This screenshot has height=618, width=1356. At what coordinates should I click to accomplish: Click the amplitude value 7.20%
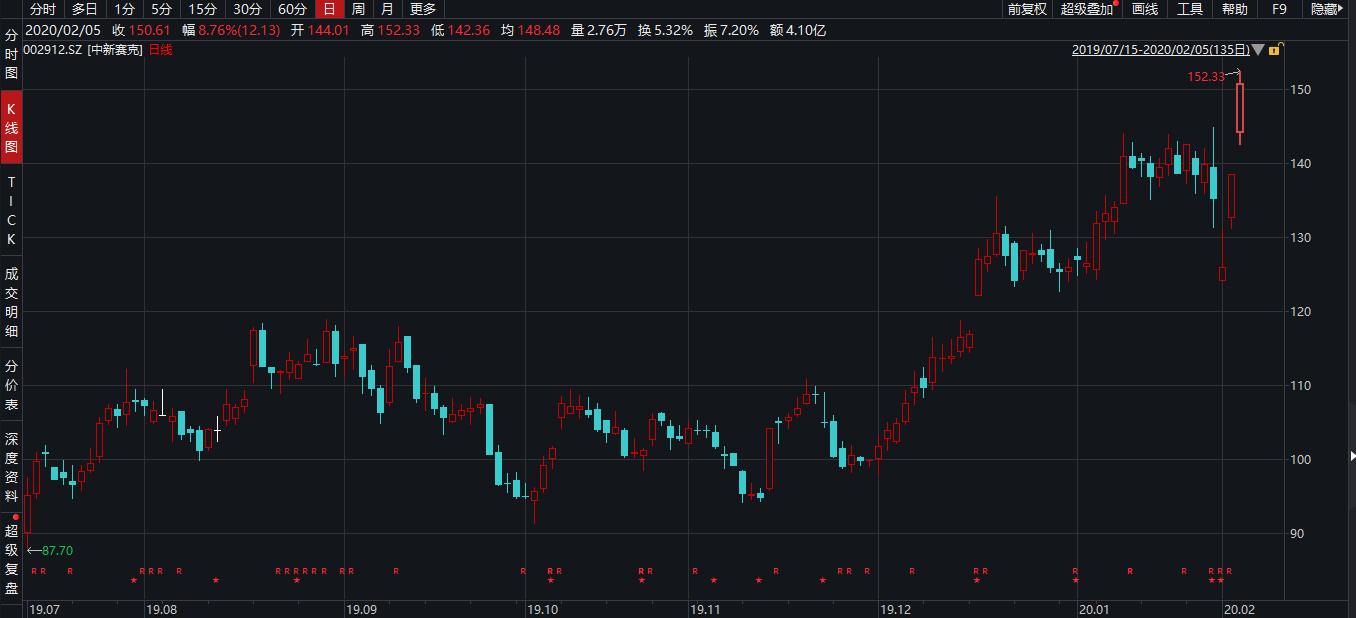[x=740, y=30]
